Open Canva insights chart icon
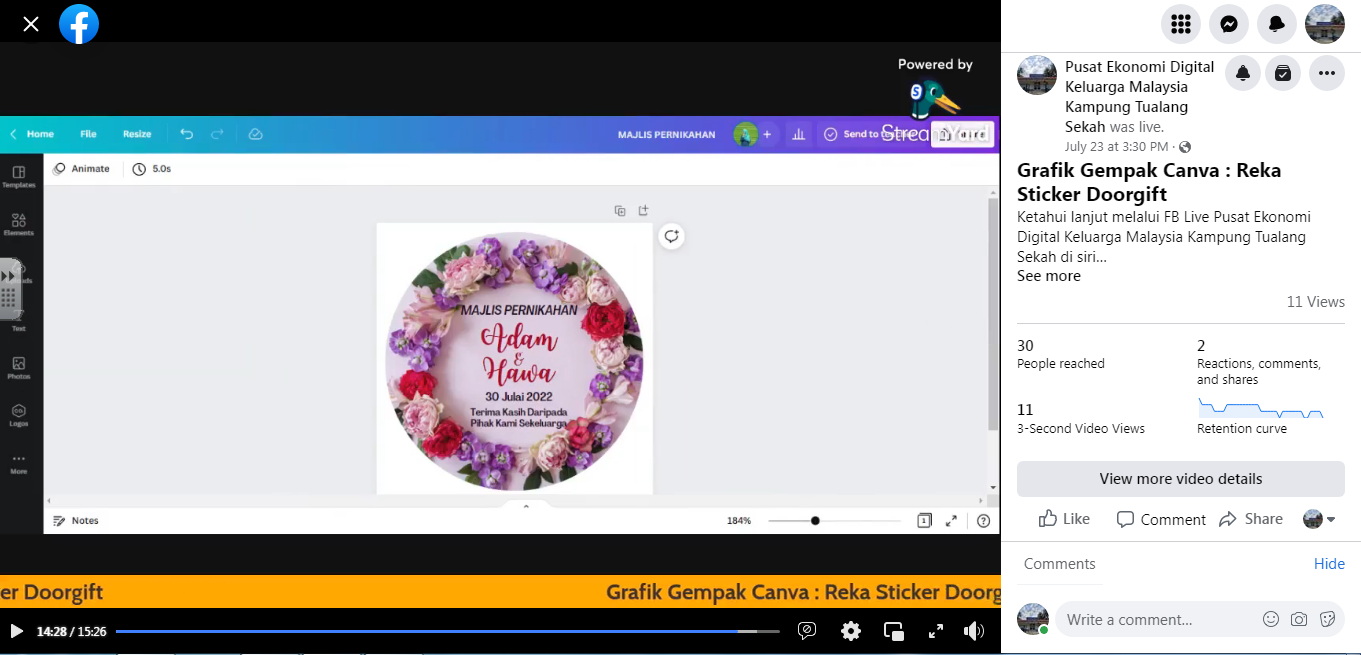 [798, 134]
